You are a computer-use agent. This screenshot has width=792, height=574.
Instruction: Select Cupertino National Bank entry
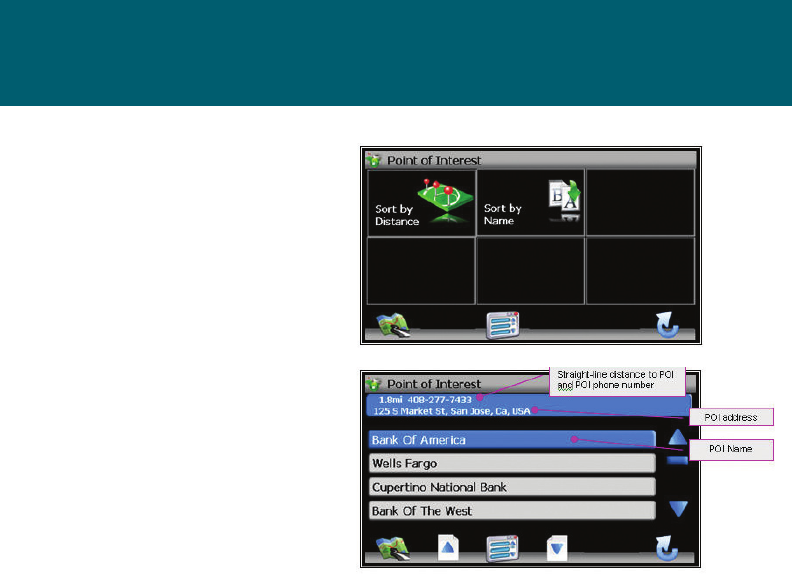pos(512,487)
